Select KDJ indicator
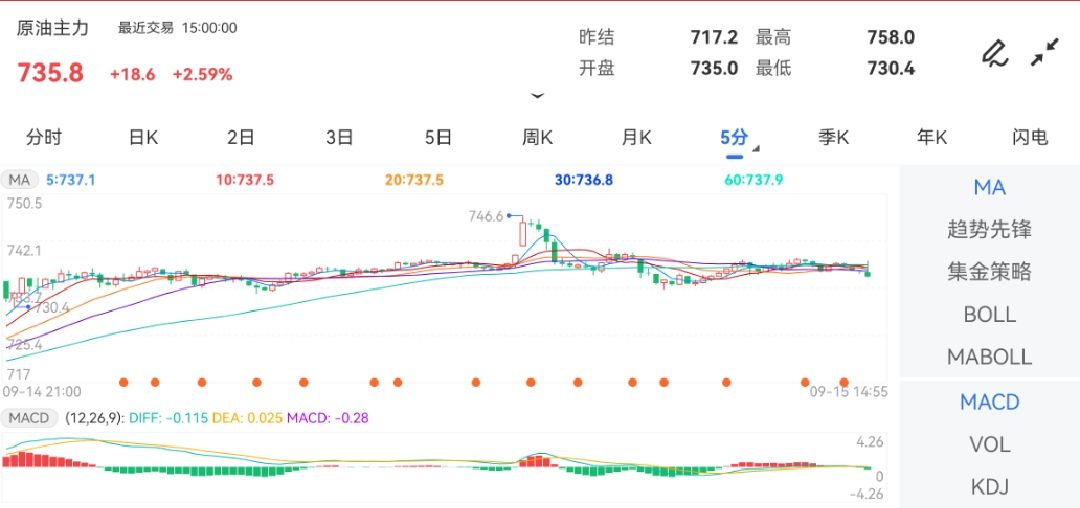This screenshot has height=508, width=1080. tap(990, 487)
